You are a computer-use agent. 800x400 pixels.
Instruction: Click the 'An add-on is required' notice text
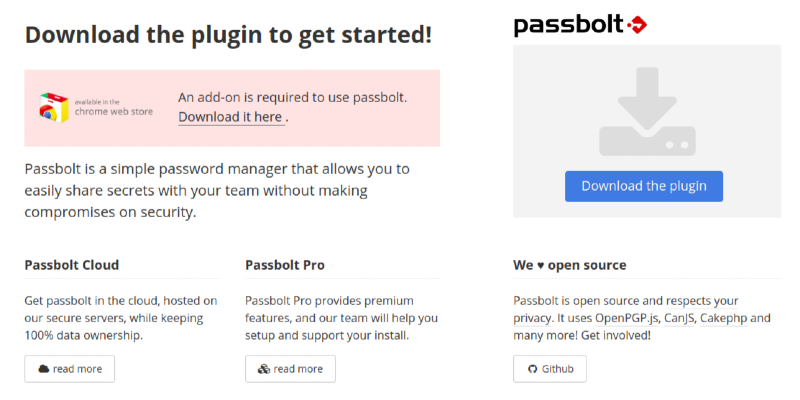click(x=293, y=98)
